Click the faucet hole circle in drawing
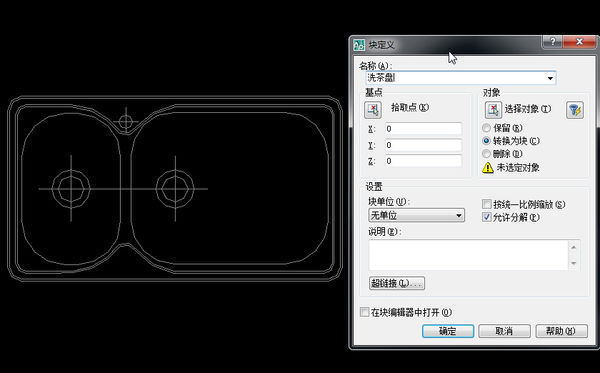Viewport: 600px width, 373px height. 126,122
